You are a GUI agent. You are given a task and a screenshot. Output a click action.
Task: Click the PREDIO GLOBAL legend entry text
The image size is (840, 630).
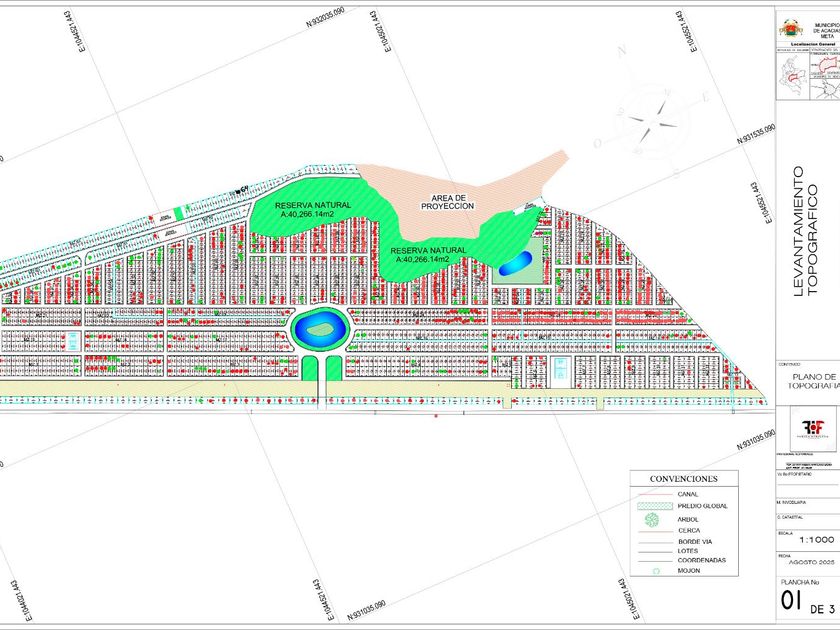point(702,506)
